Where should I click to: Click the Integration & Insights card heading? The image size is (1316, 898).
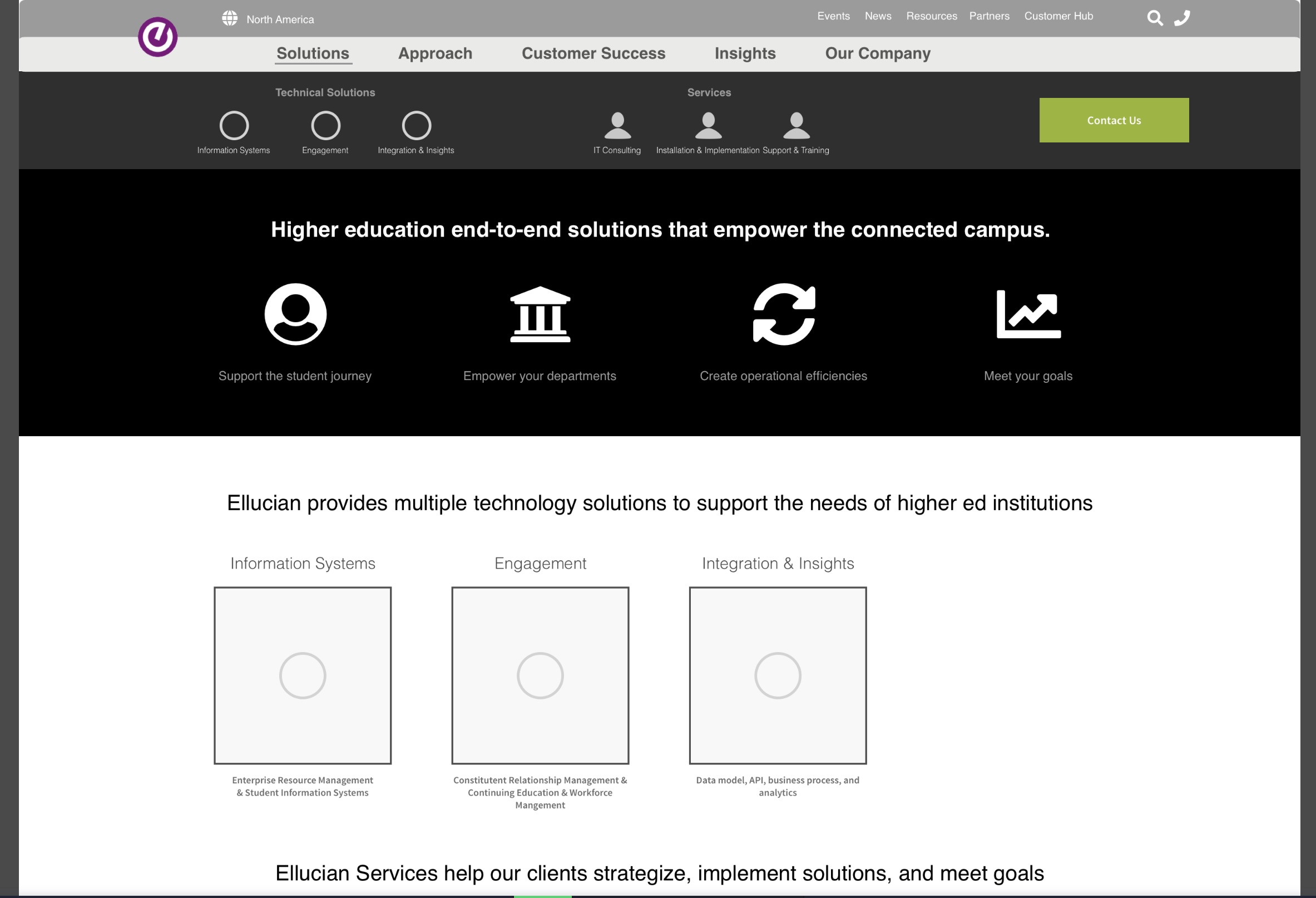coord(778,563)
